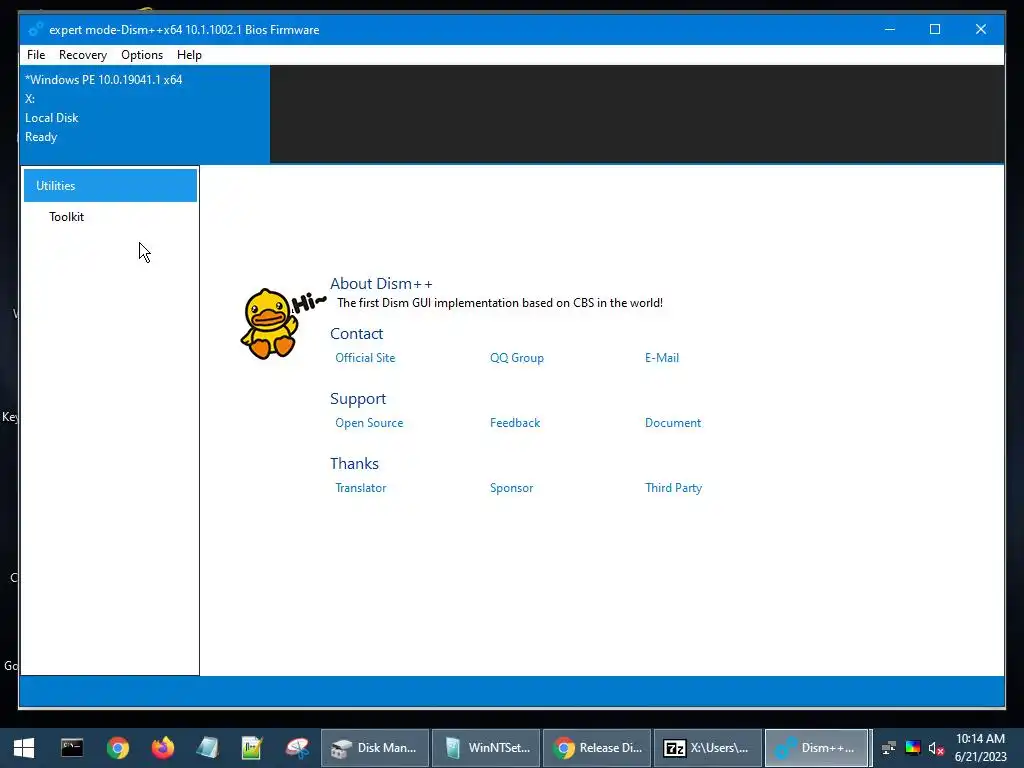The image size is (1024, 768).
Task: Open the Help menu
Action: point(189,55)
